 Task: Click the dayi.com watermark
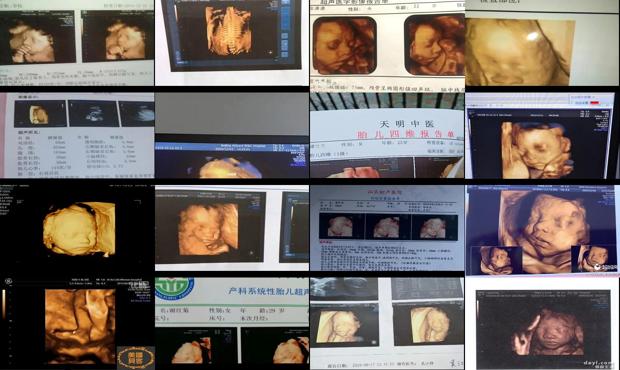[600, 363]
